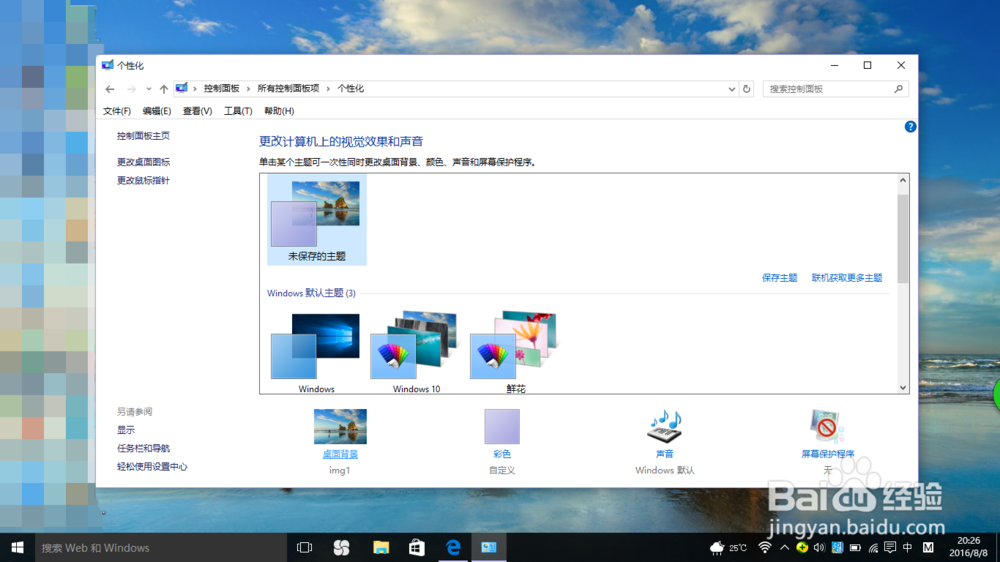The image size is (1000, 562).
Task: Click the 屏幕保护程序 text link
Action: click(x=828, y=454)
